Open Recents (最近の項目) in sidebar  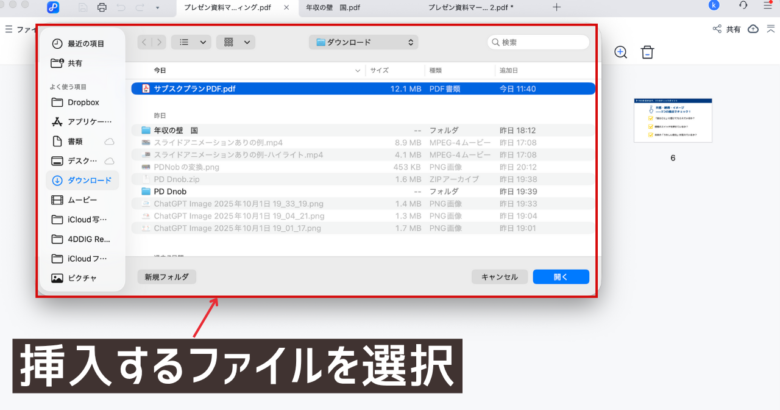pos(78,44)
